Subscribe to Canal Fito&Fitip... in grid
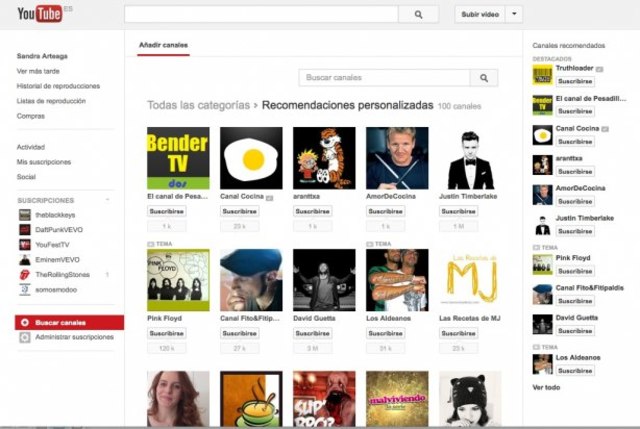This screenshot has height=429, width=640. (x=240, y=333)
